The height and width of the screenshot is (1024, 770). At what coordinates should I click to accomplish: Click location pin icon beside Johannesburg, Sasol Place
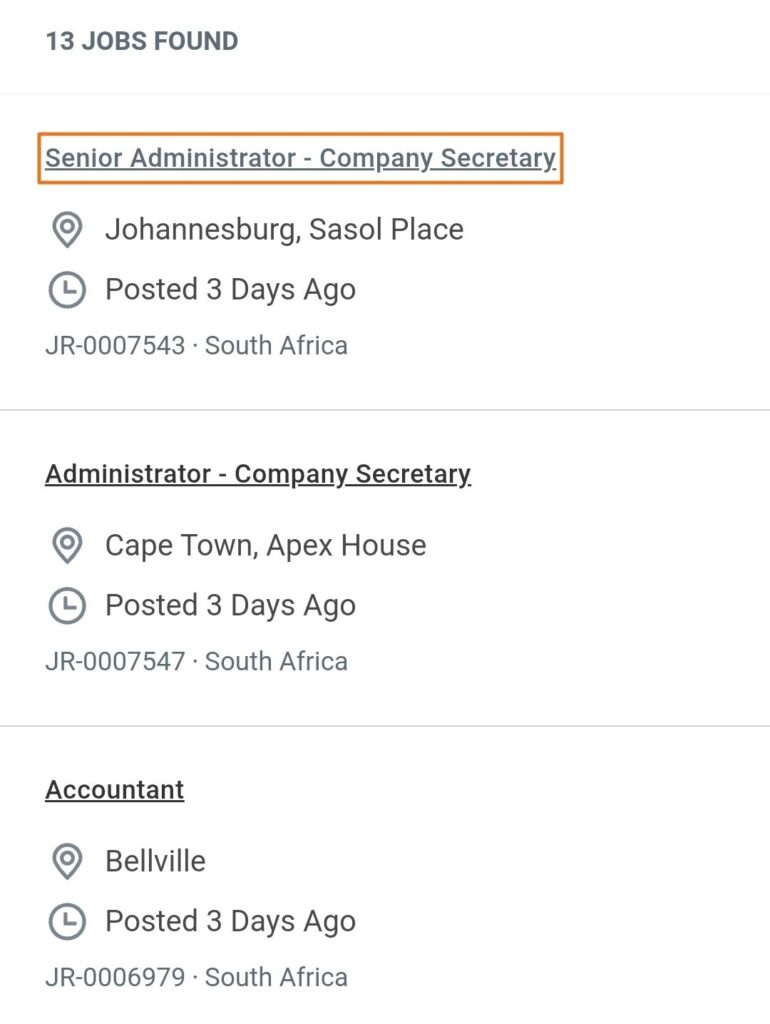(x=66, y=230)
